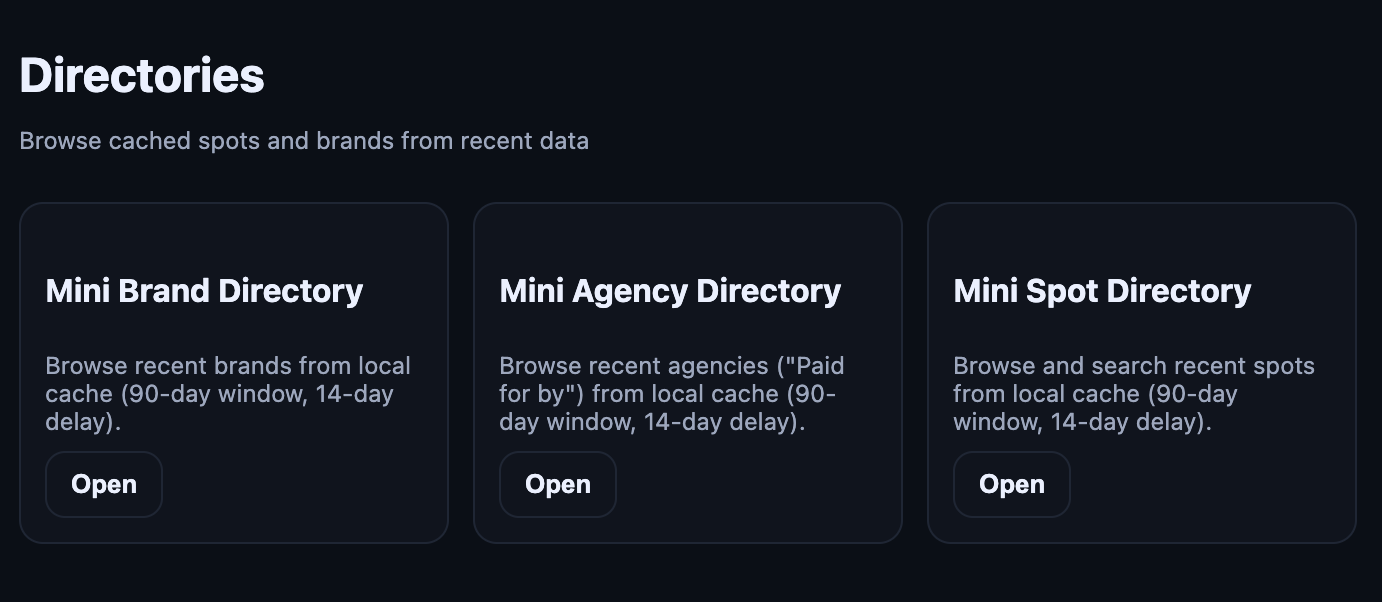
Task: Click "14-day delay" text in the Brand card
Action: point(355,395)
